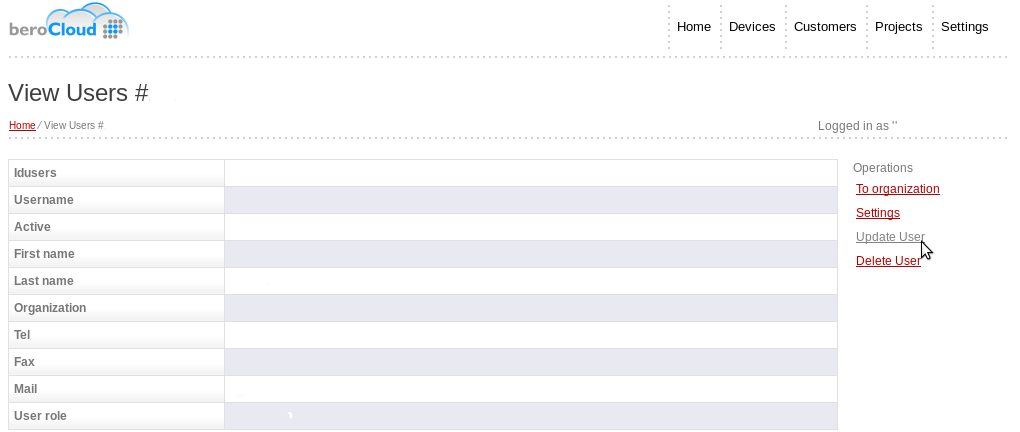The width and height of the screenshot is (1020, 432).
Task: Select the Username row
Action: tap(423, 200)
